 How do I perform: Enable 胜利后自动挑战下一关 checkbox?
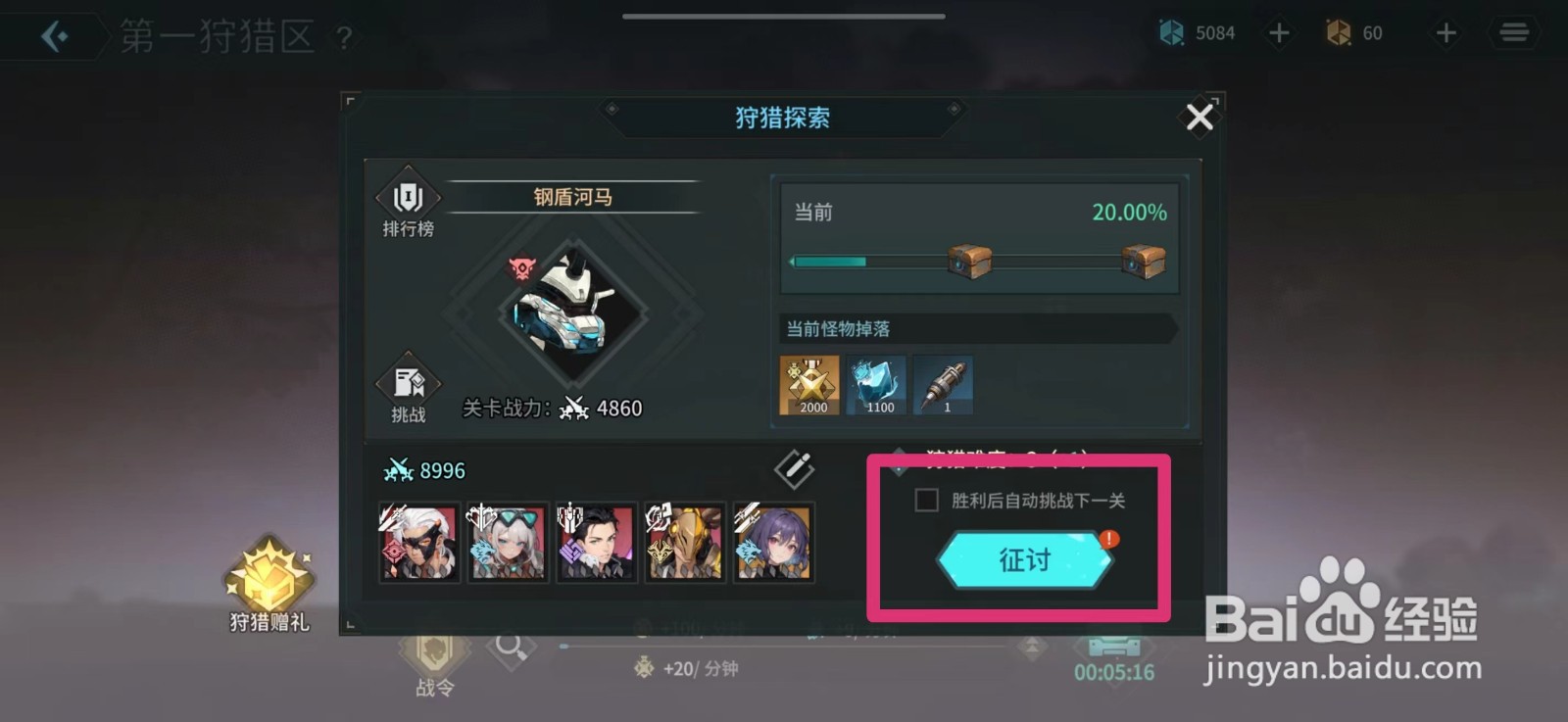(926, 501)
